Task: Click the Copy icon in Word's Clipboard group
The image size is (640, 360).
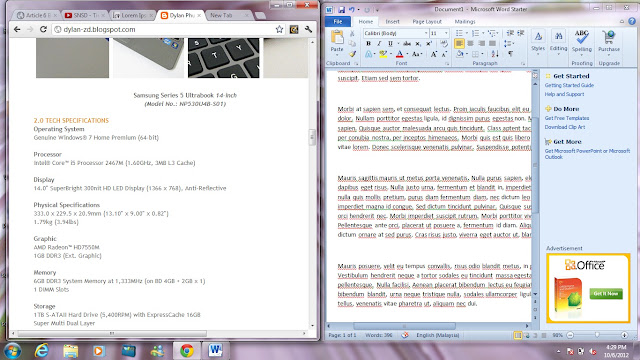Action: 352,43
